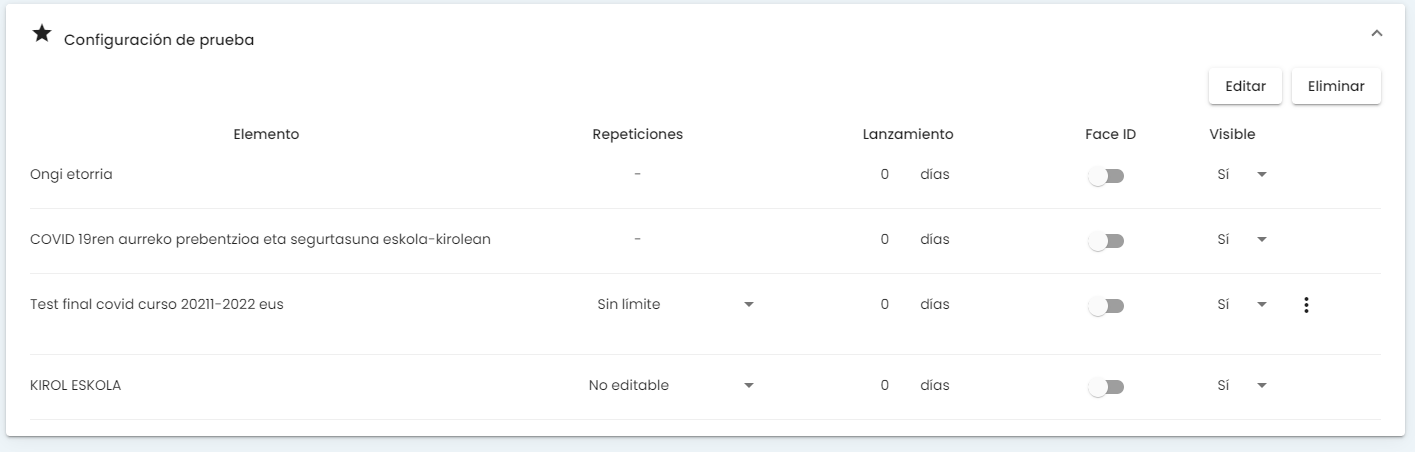Click the star icon beside Configuración de prueba

[42, 34]
